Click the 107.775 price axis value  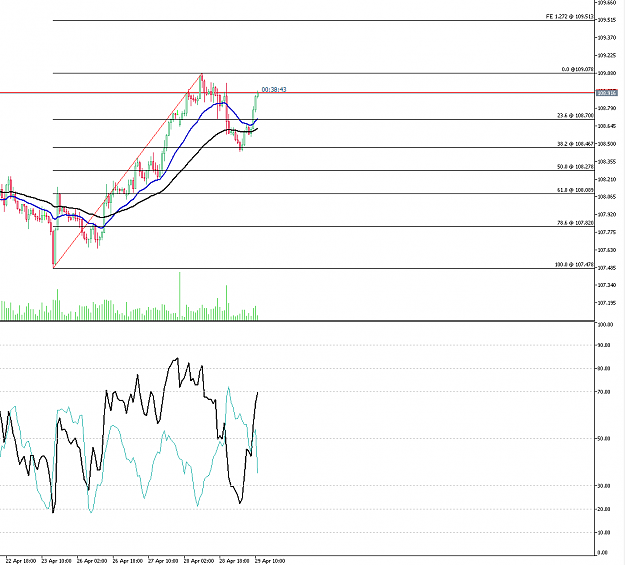point(606,232)
